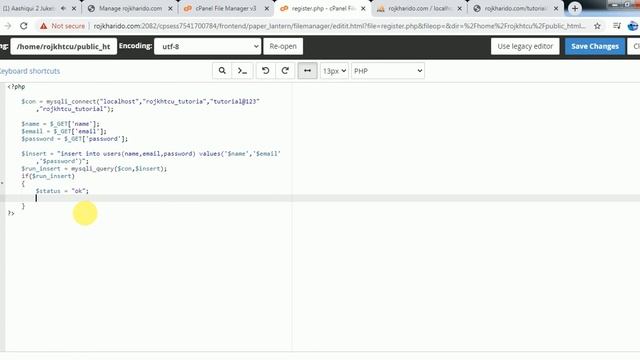This screenshot has width=640, height=360.
Task: Close the register.php cPanel tab
Action: [363, 8]
